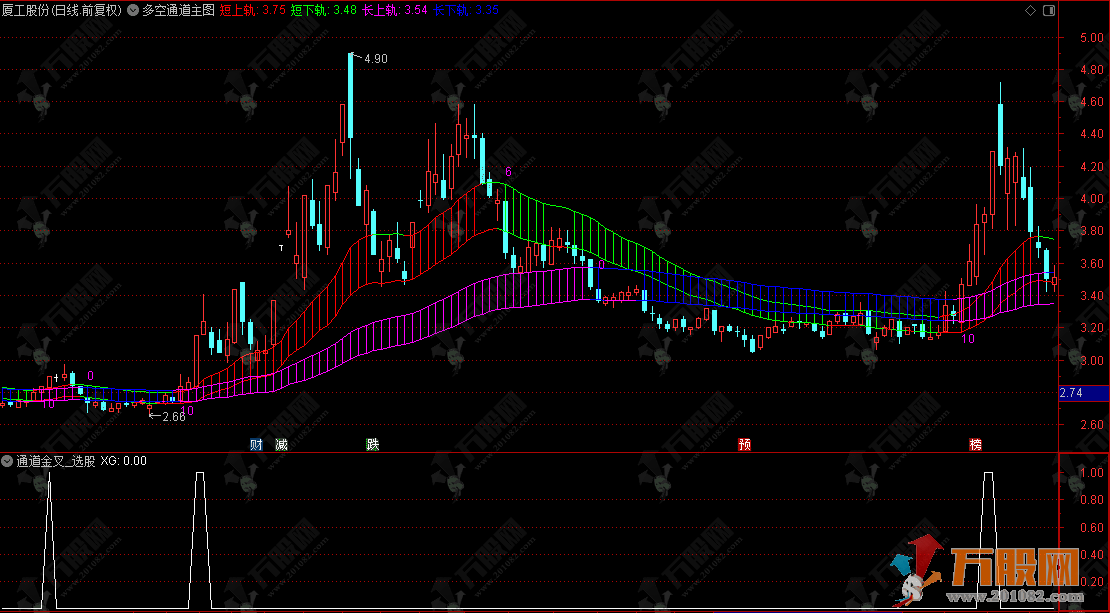Viewport: 1110px width, 613px height.
Task: Click the 厦工股份(日线.前复权) stock title
Action: coord(62,10)
